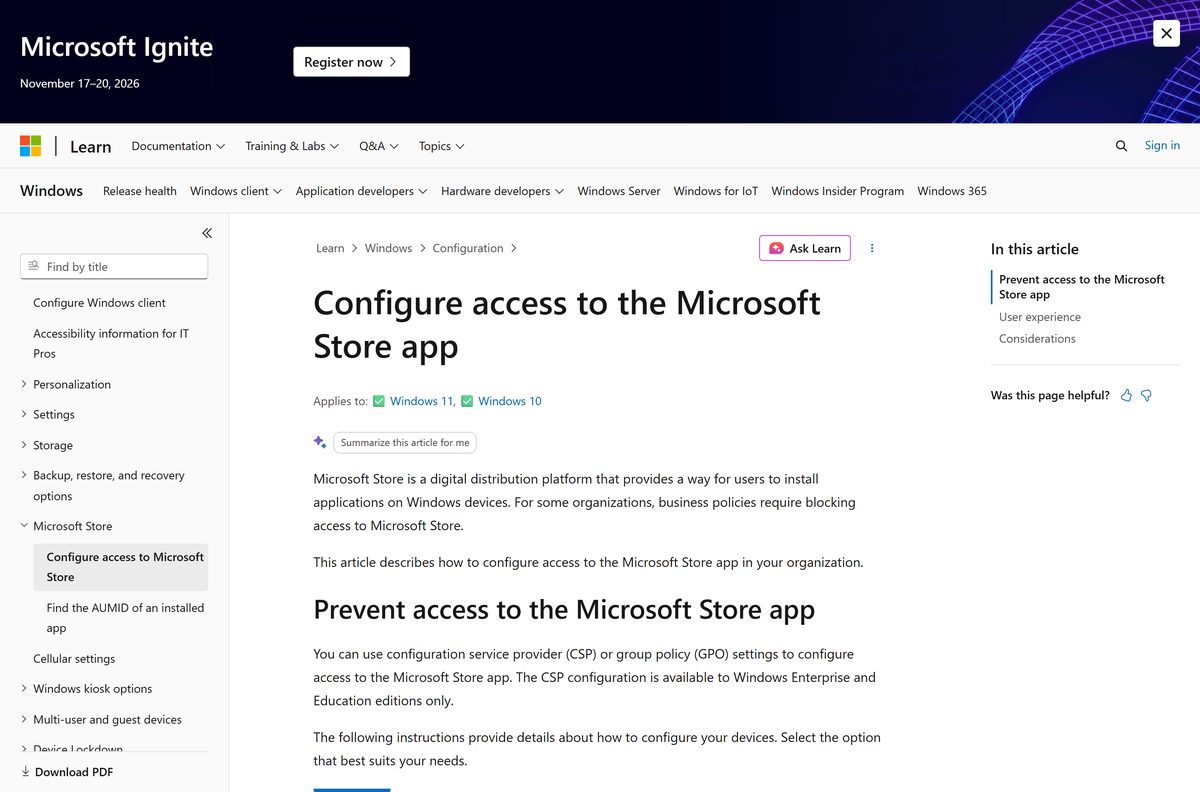Expand the Storage tree node

[53, 445]
